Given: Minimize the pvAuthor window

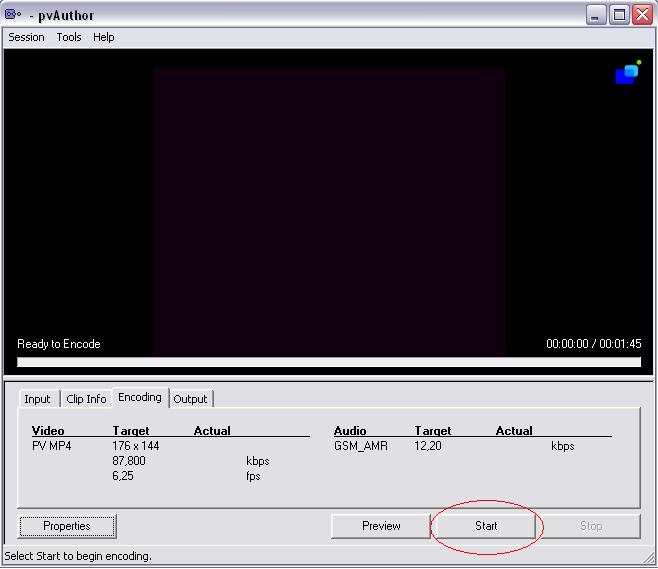Looking at the screenshot, I should 596,15.
